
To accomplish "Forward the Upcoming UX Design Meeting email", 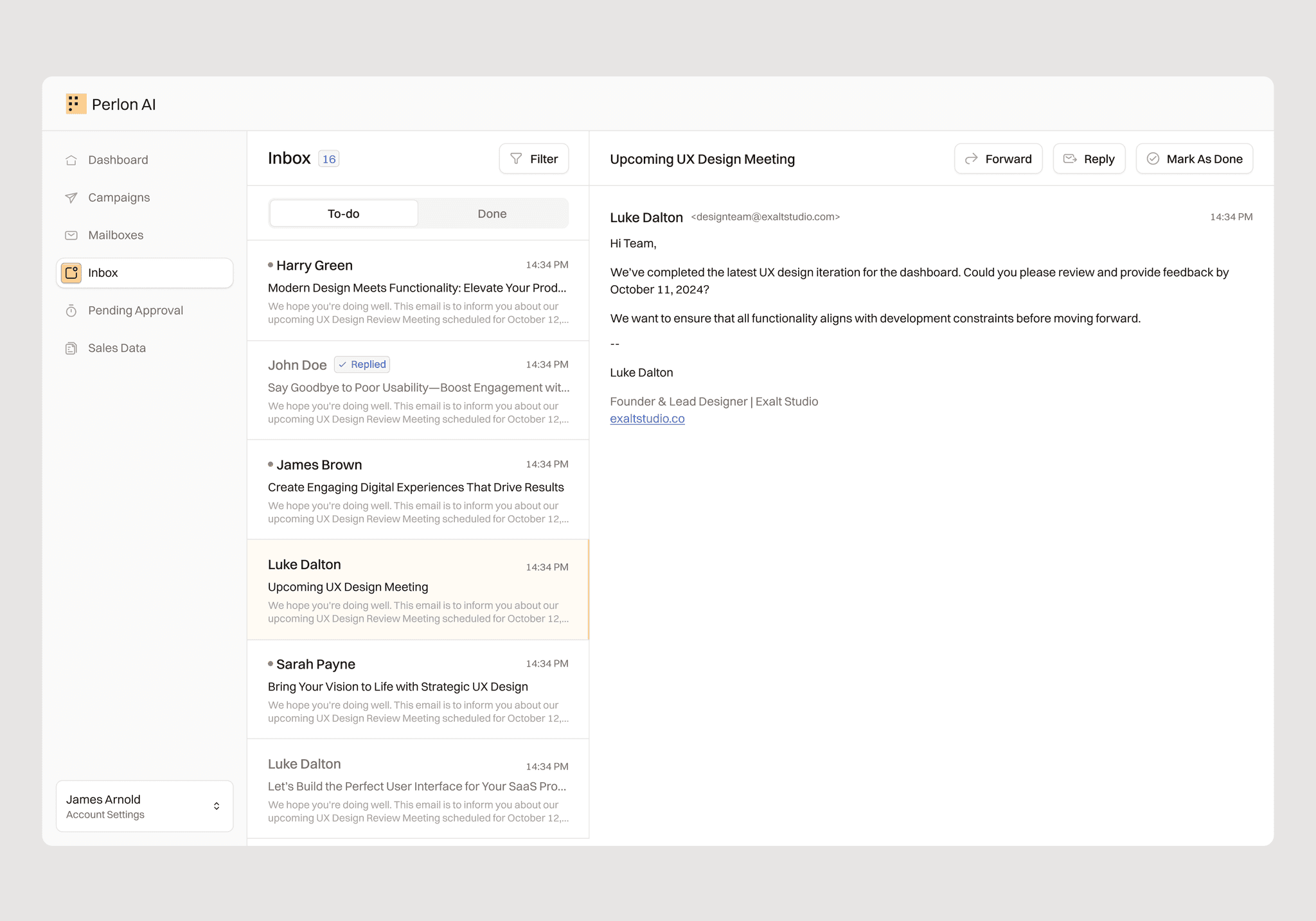I will 998,159.
